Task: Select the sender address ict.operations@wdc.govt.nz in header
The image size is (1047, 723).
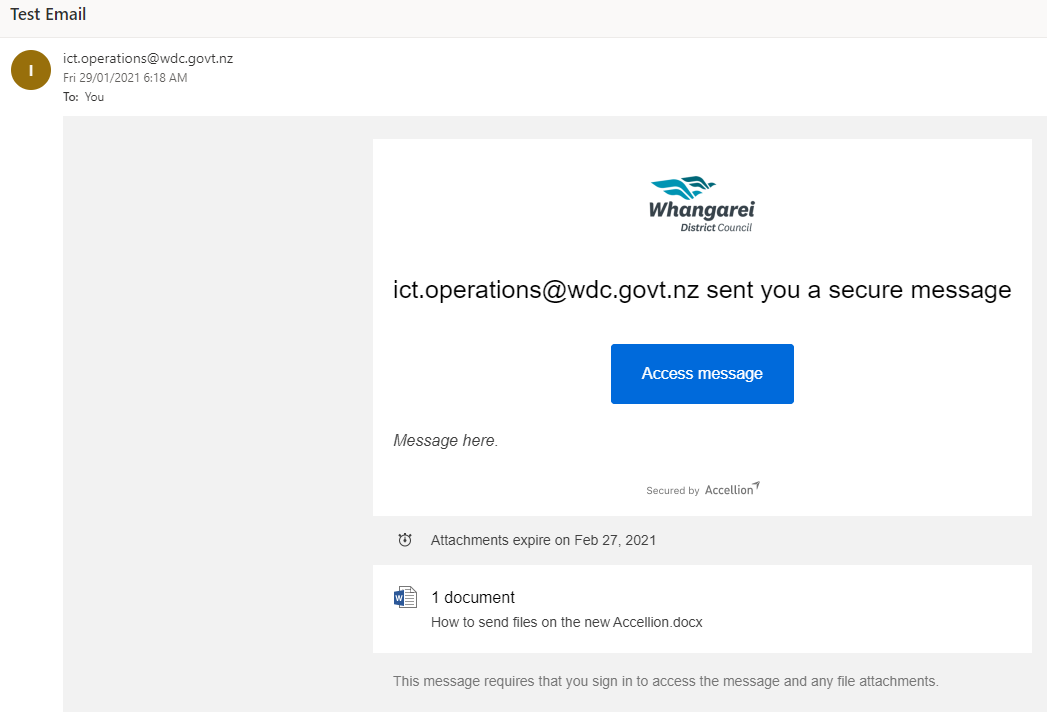Action: click(148, 58)
